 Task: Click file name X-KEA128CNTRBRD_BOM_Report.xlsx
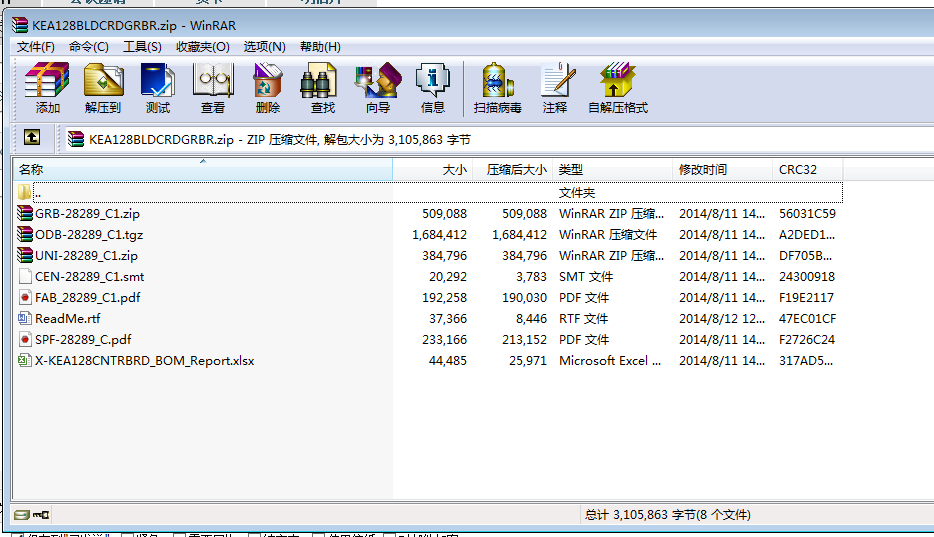point(145,361)
